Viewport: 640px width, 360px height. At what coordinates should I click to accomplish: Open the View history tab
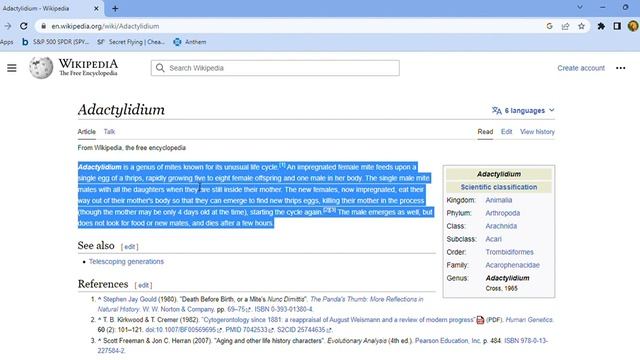[537, 132]
